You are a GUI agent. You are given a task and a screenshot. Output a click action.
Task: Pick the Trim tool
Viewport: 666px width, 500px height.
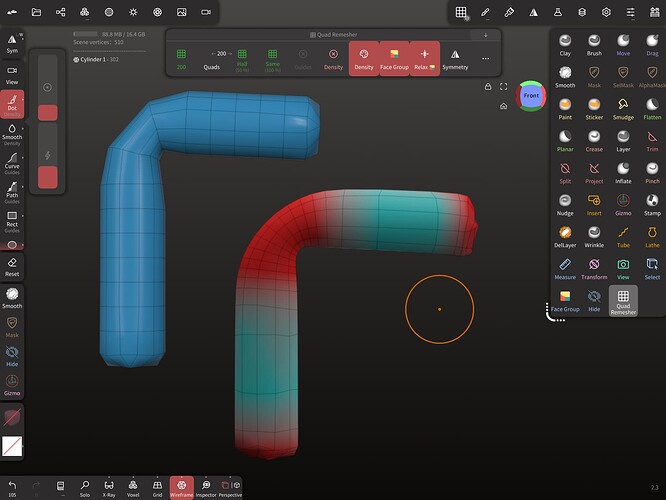[x=652, y=141]
